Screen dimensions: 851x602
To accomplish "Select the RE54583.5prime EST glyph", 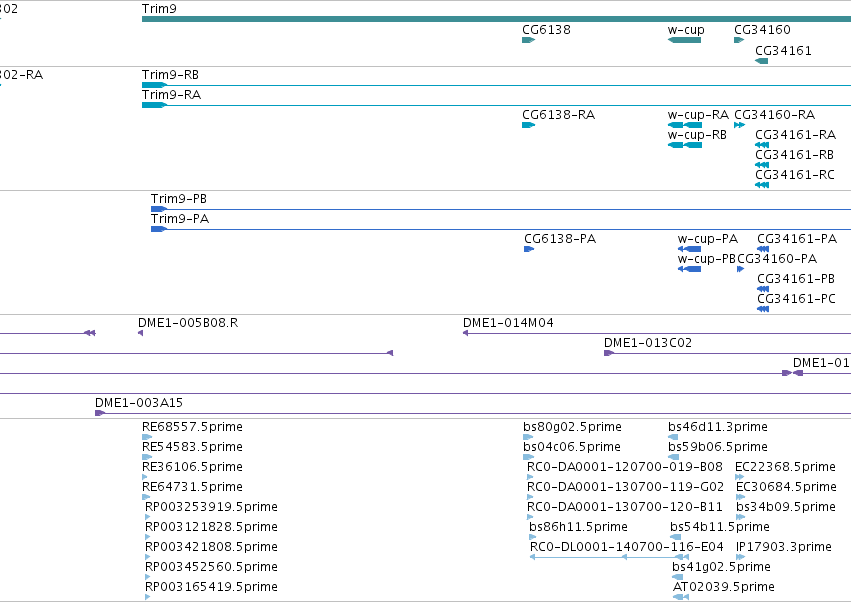I will pyautogui.click(x=147, y=457).
